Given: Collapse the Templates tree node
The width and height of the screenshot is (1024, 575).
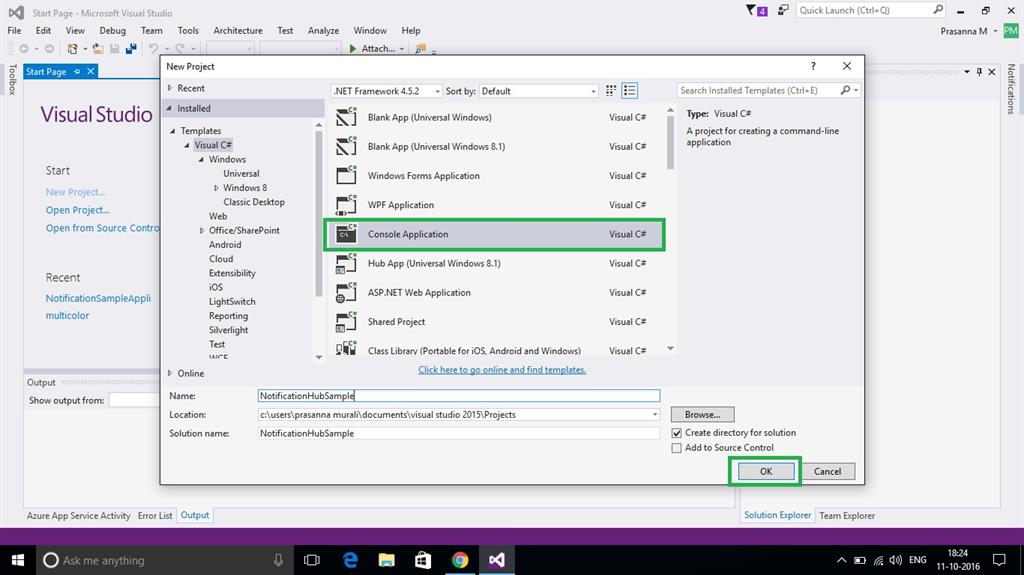Looking at the screenshot, I should pyautogui.click(x=173, y=131).
